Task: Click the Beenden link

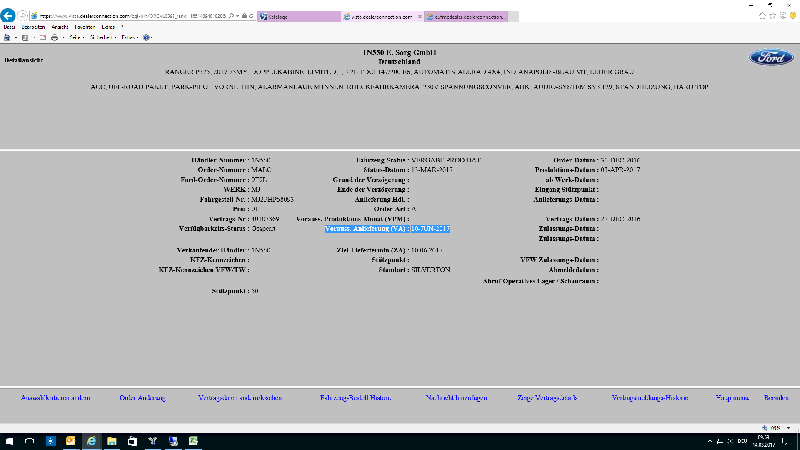Action: coord(776,398)
